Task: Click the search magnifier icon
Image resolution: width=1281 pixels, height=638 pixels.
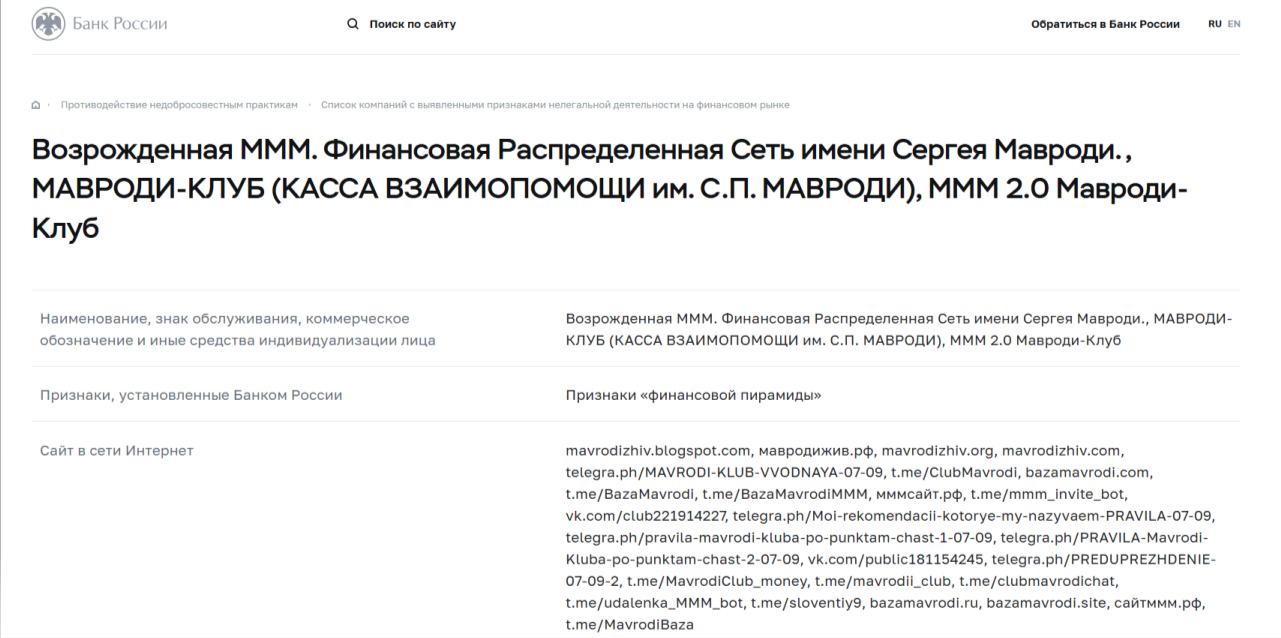Action: coord(352,24)
